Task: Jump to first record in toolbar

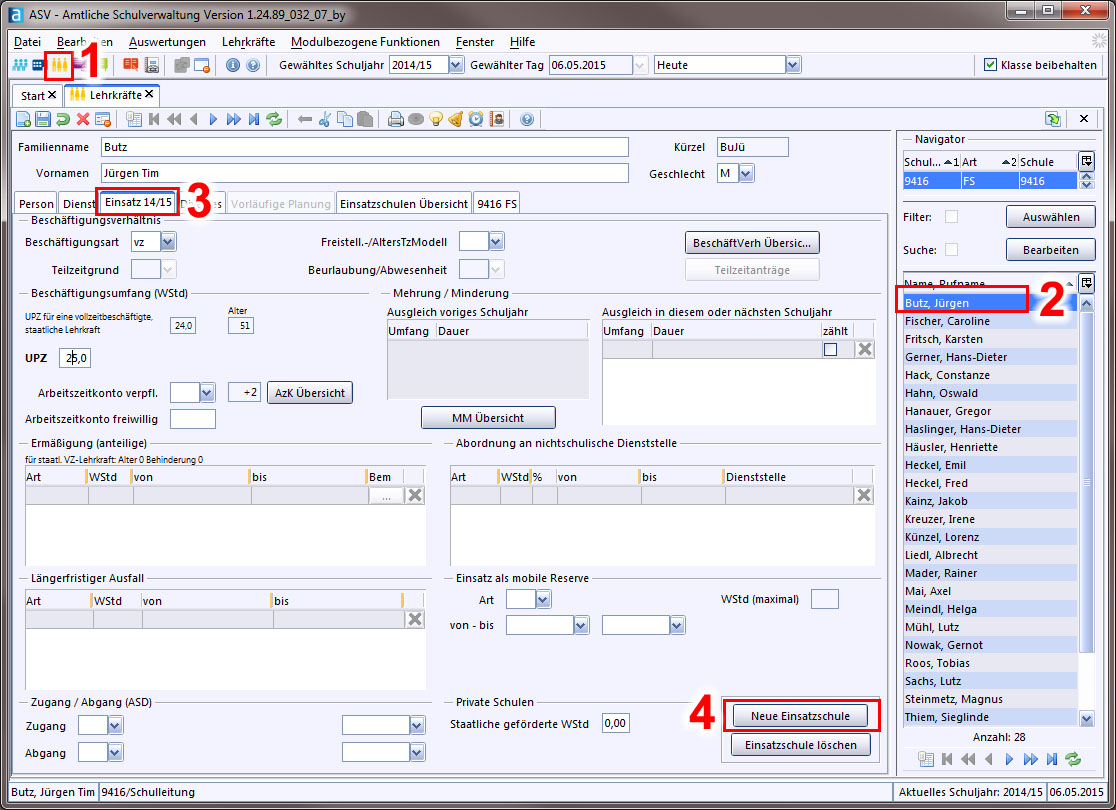Action: point(154,120)
